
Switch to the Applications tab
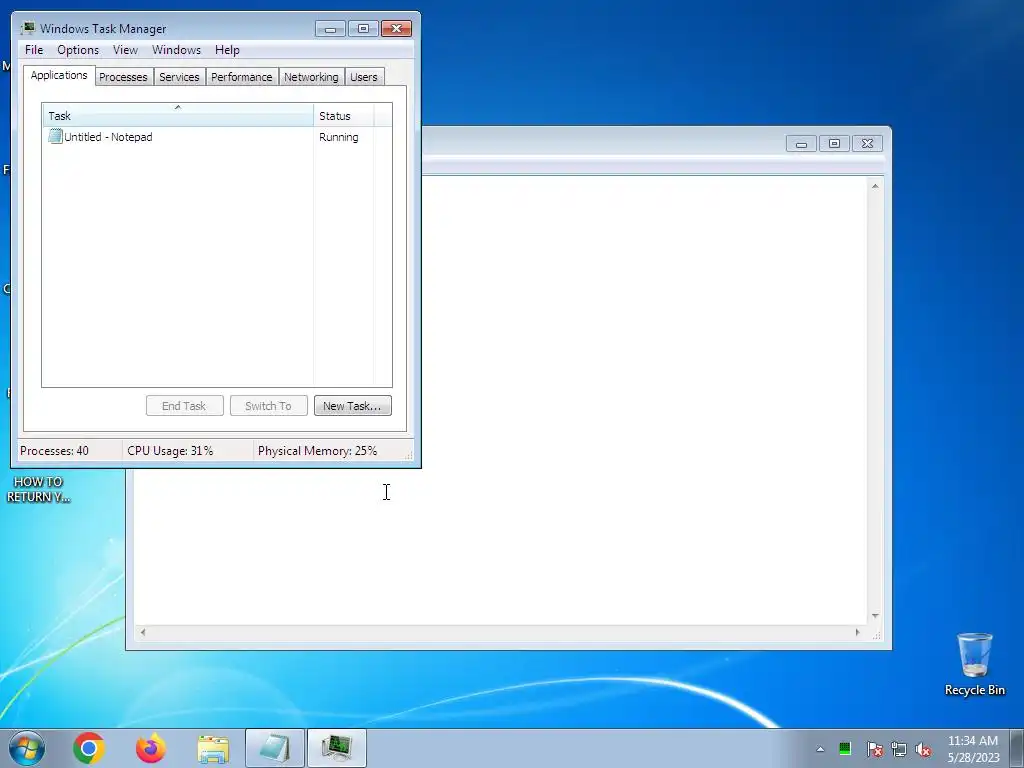(59, 75)
